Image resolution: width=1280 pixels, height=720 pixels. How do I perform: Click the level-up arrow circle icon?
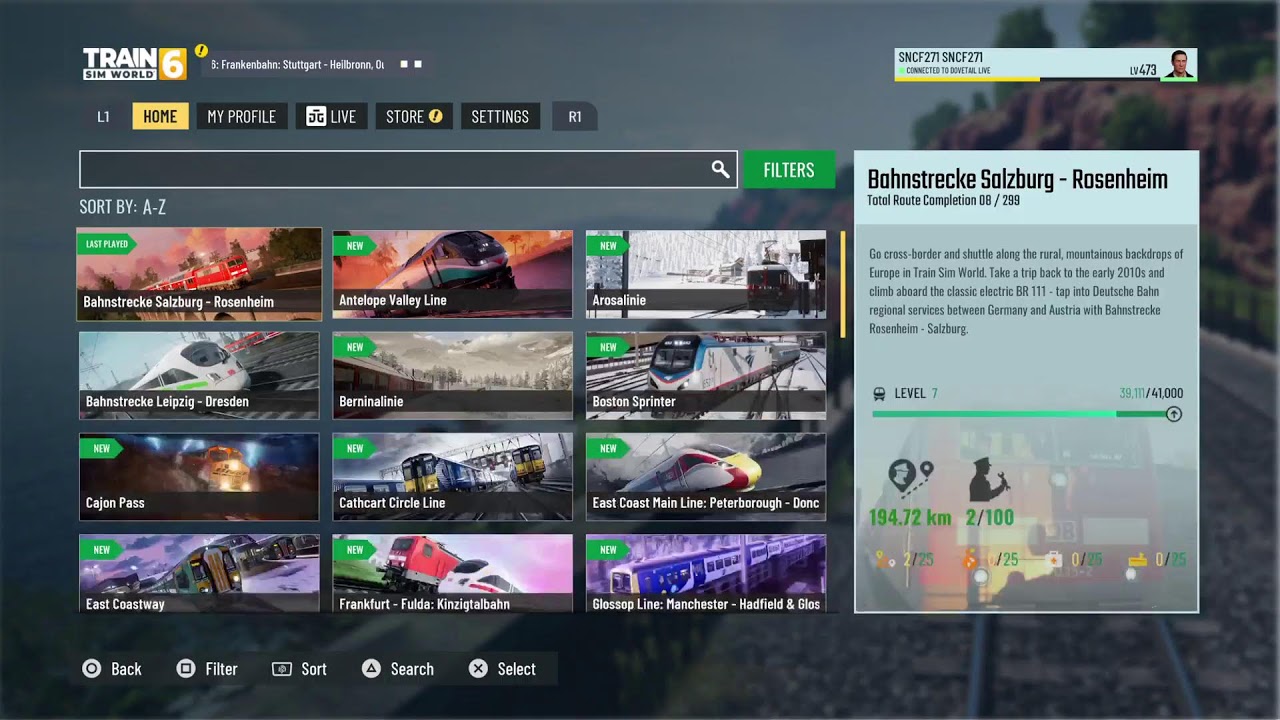[1174, 414]
